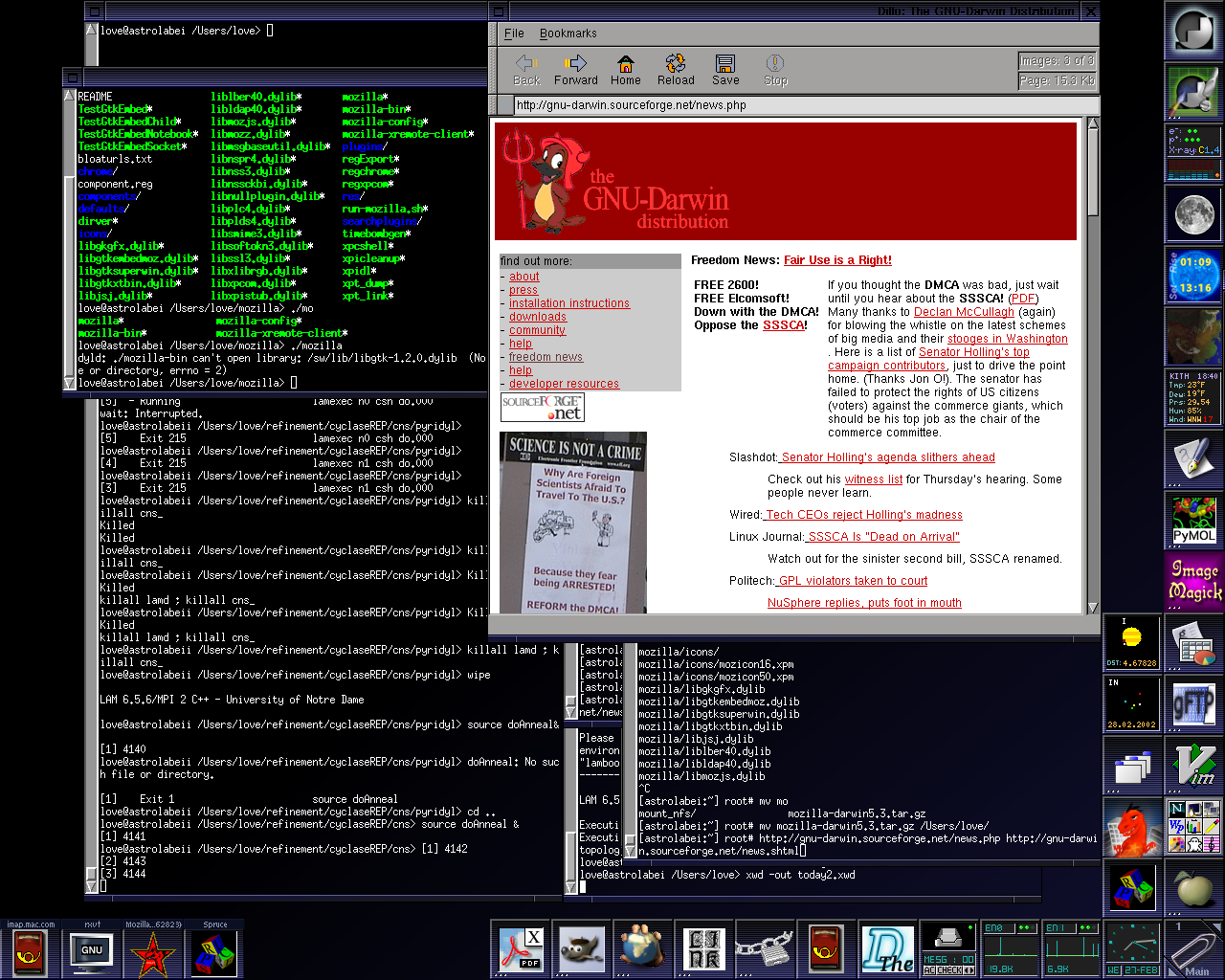Open the 'developer resources' link

pyautogui.click(x=564, y=384)
